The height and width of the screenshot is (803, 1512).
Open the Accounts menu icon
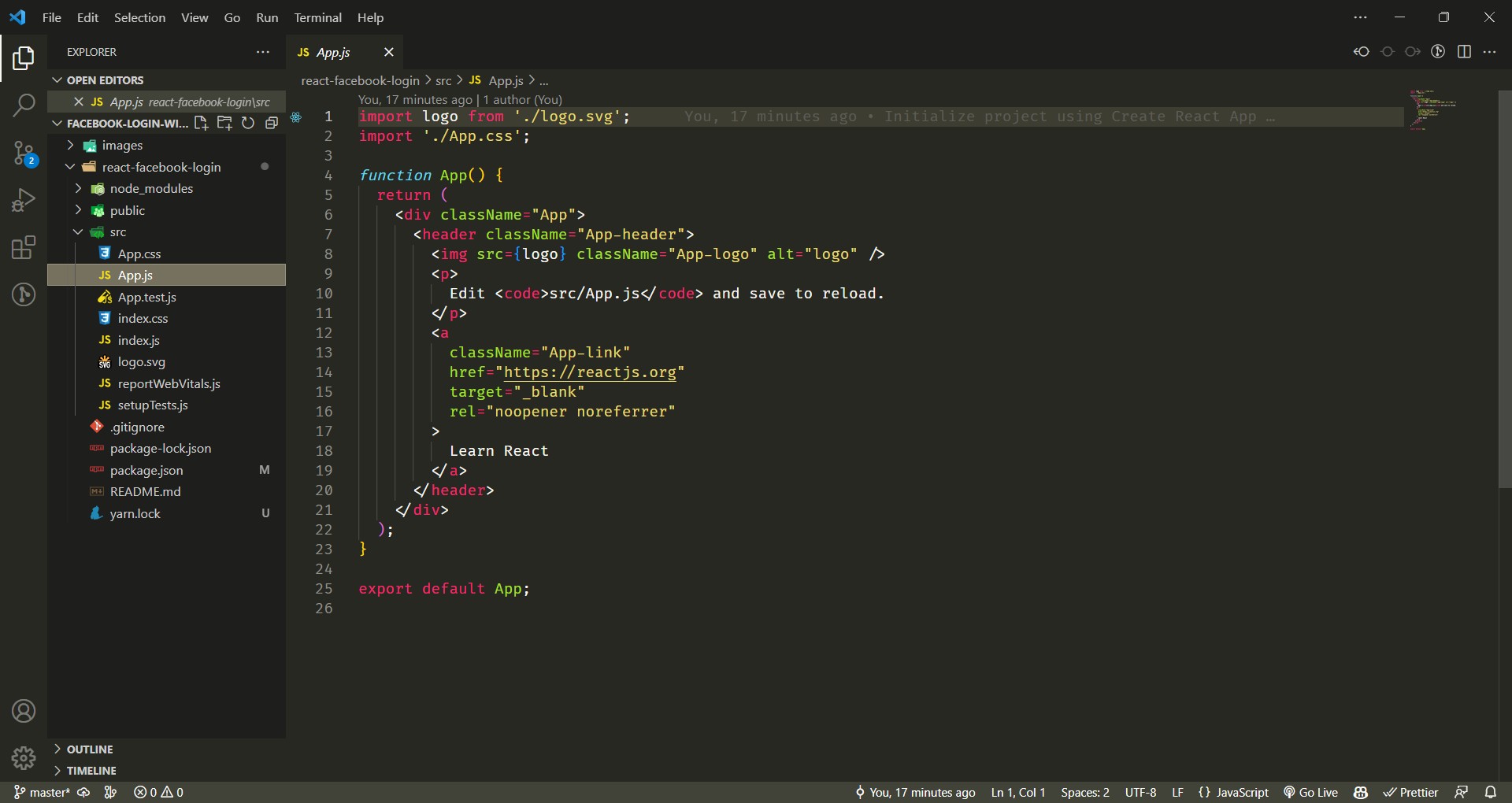tap(24, 711)
